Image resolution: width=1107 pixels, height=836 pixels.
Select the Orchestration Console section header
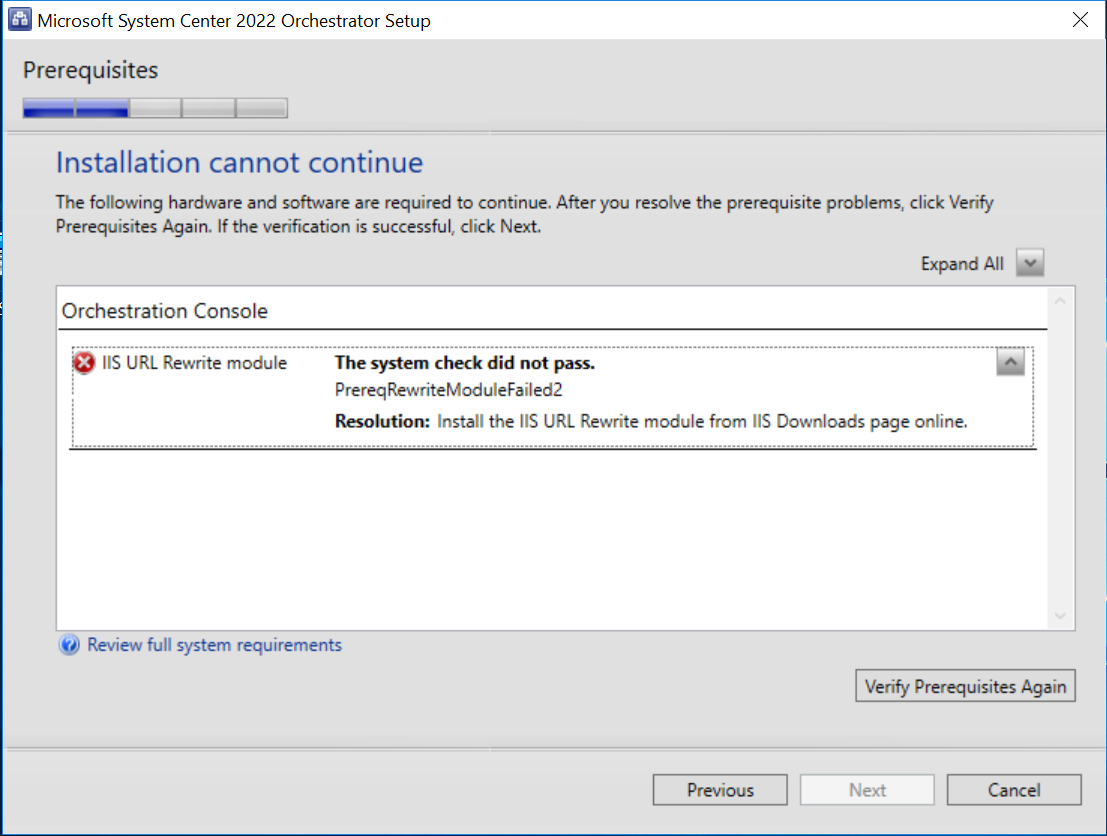tap(165, 311)
